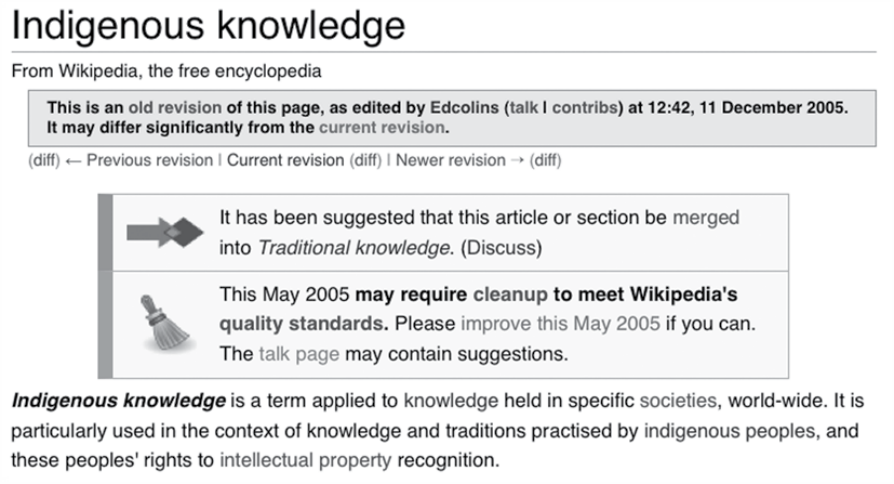
Task: Follow the 'indigenous peoples' link
Action: (x=730, y=431)
